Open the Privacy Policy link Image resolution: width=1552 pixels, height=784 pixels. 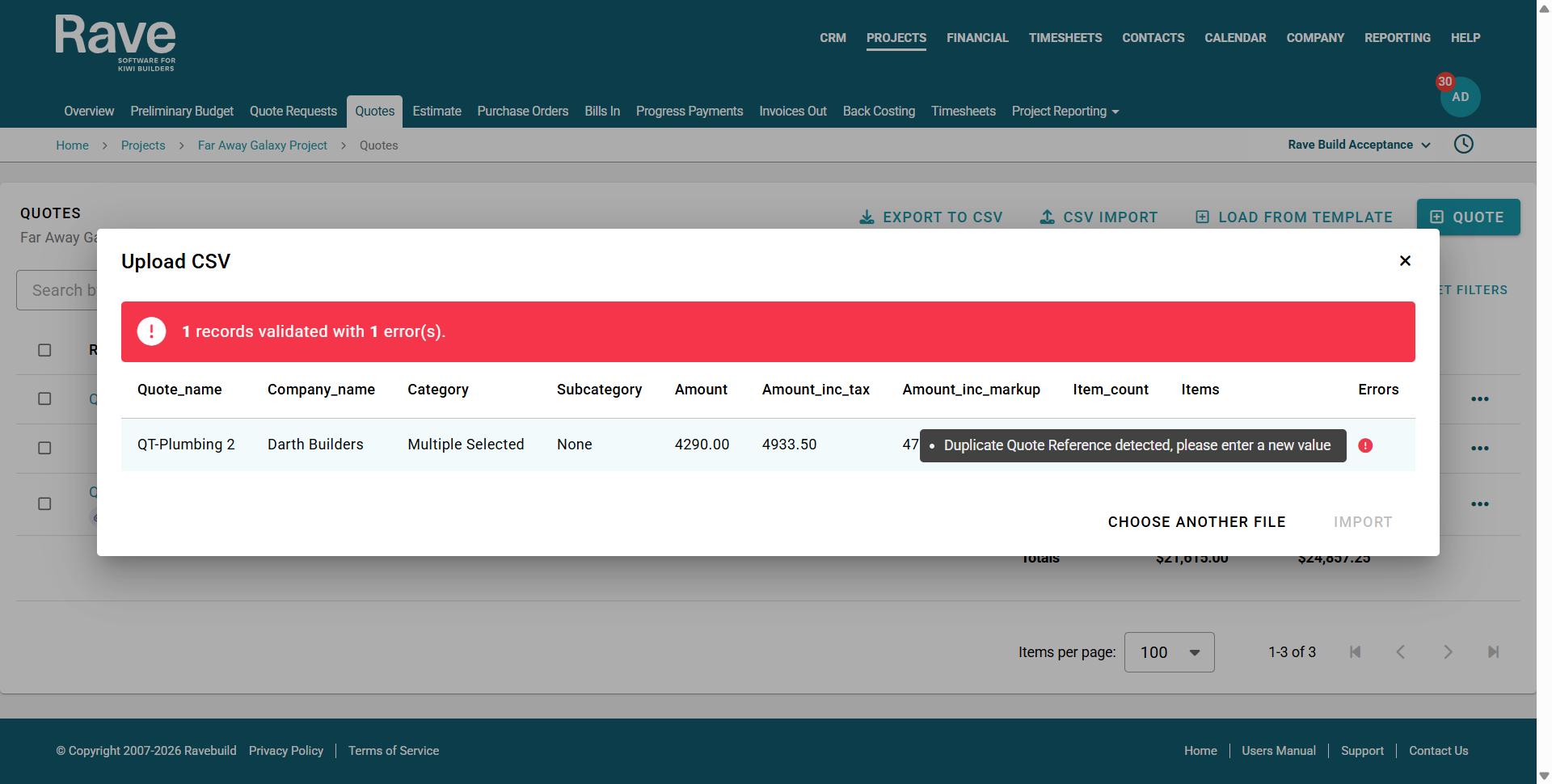click(x=286, y=751)
